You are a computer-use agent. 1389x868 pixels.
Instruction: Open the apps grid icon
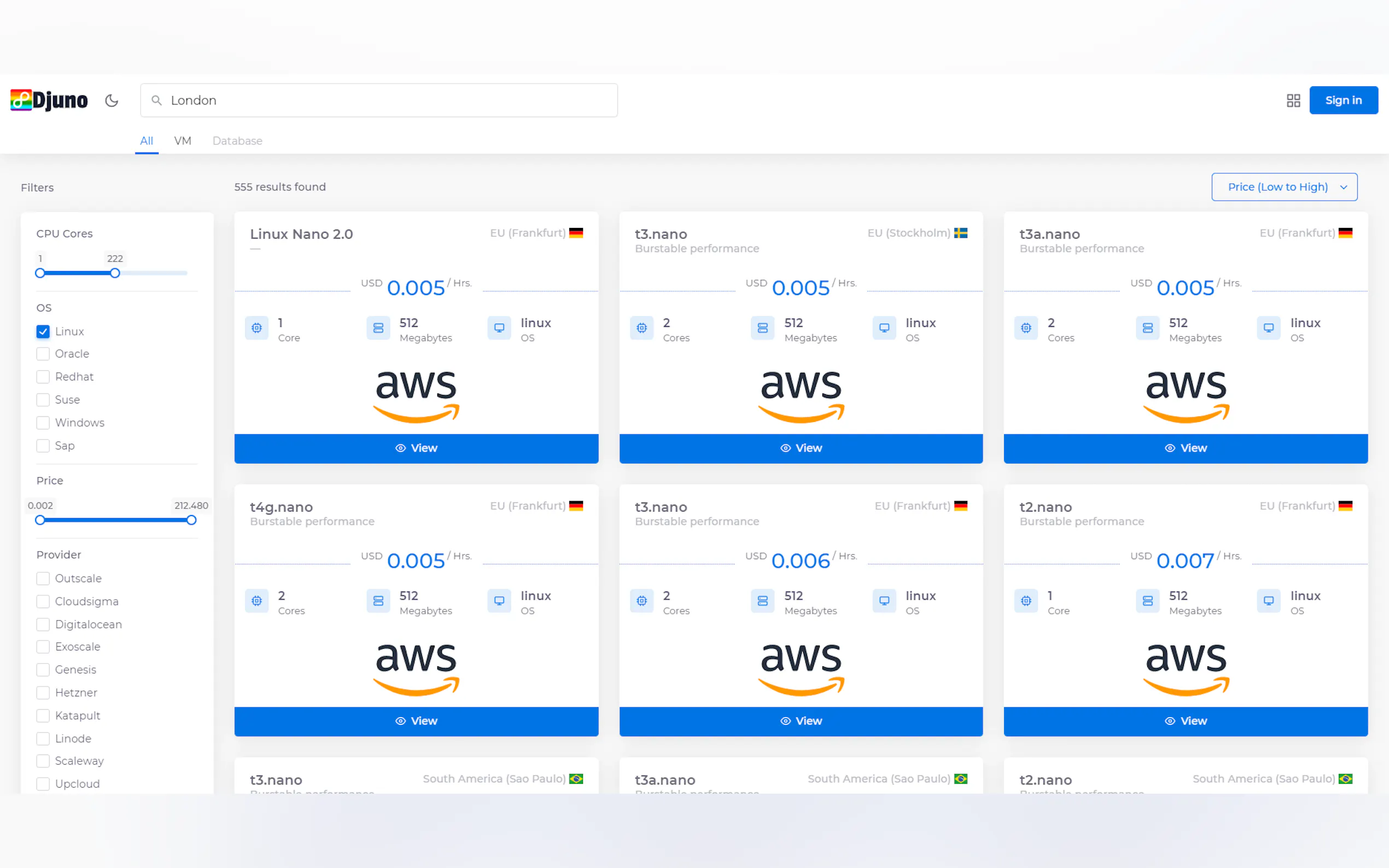click(1293, 101)
